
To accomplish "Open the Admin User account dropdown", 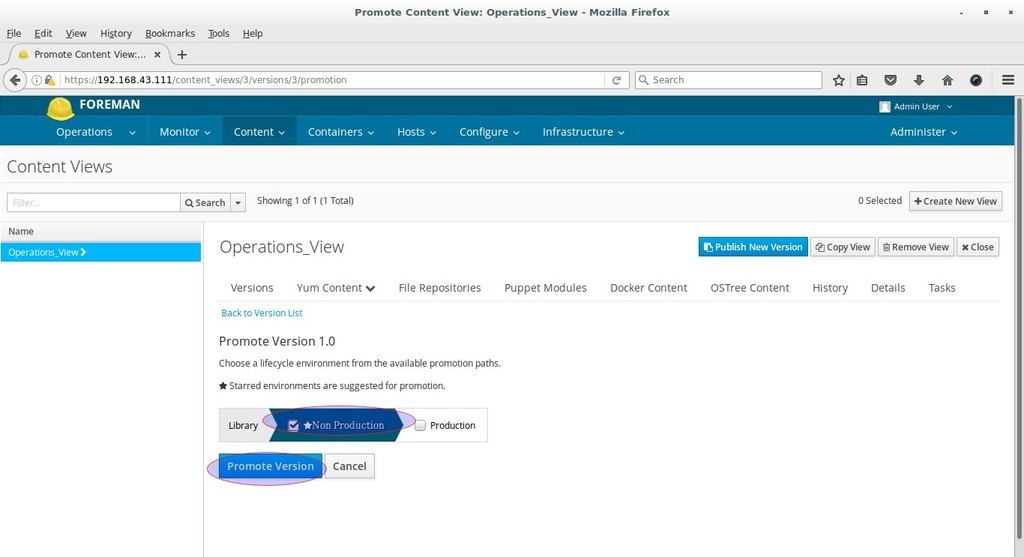I will (x=916, y=106).
